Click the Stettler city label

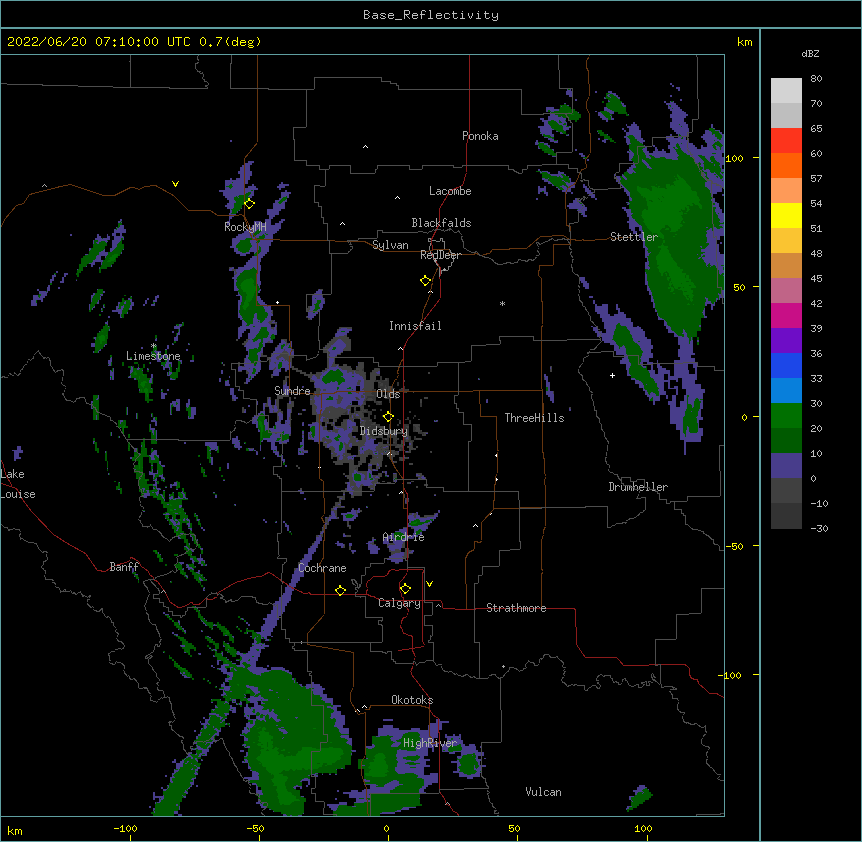pos(634,237)
